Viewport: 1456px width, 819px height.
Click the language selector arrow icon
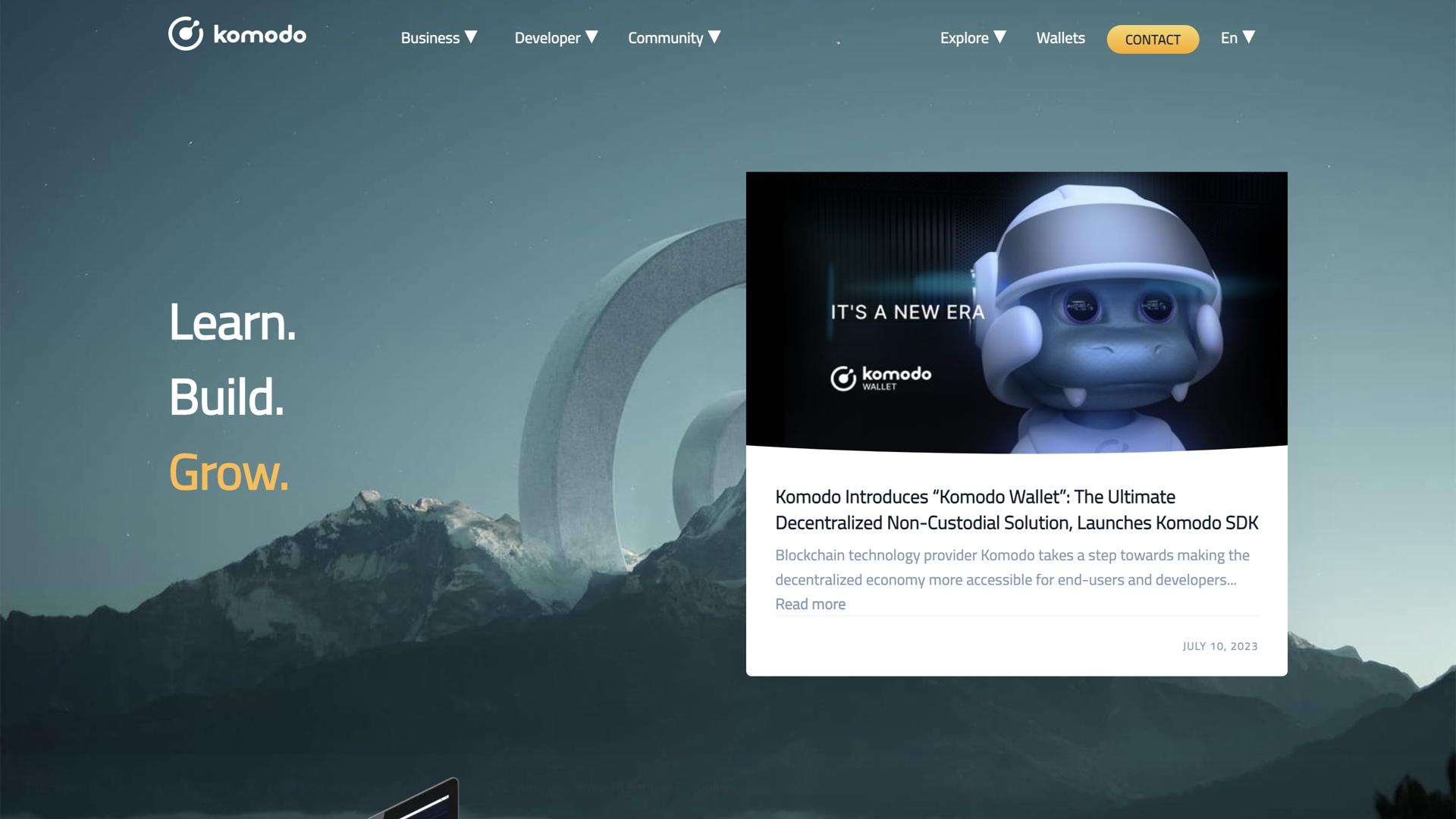1249,37
